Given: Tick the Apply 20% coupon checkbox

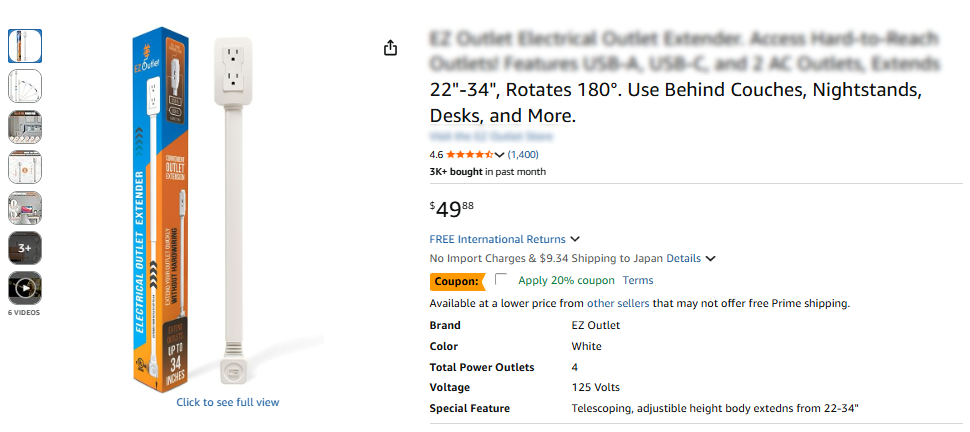Looking at the screenshot, I should [x=501, y=280].
